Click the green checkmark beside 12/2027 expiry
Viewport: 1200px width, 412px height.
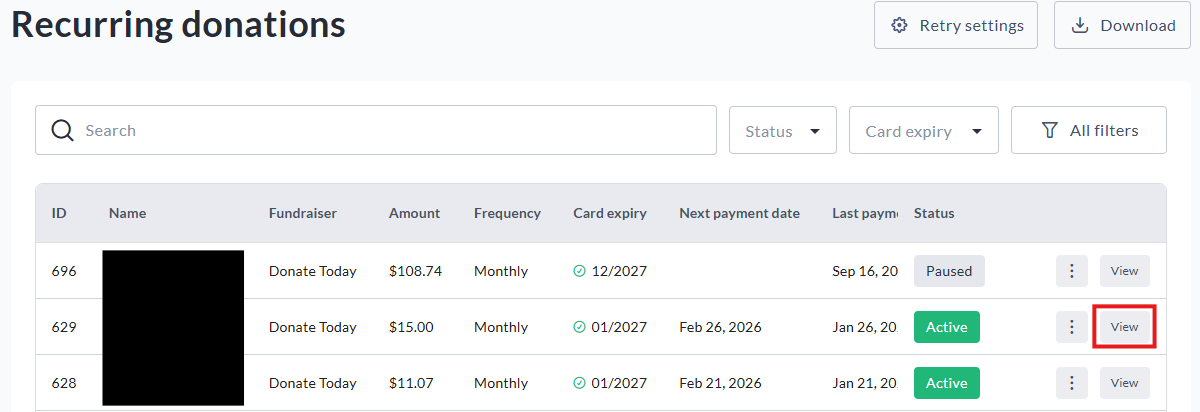tap(579, 271)
